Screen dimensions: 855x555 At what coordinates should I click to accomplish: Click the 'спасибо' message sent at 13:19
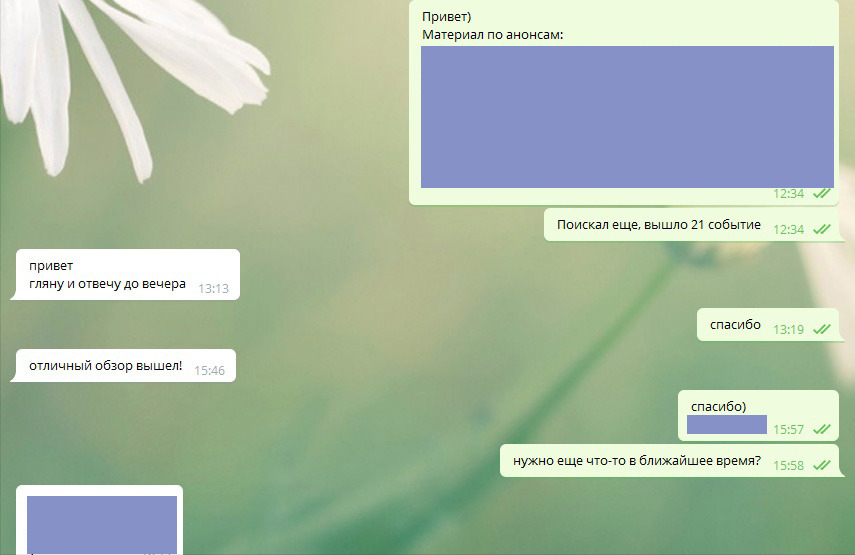click(735, 325)
